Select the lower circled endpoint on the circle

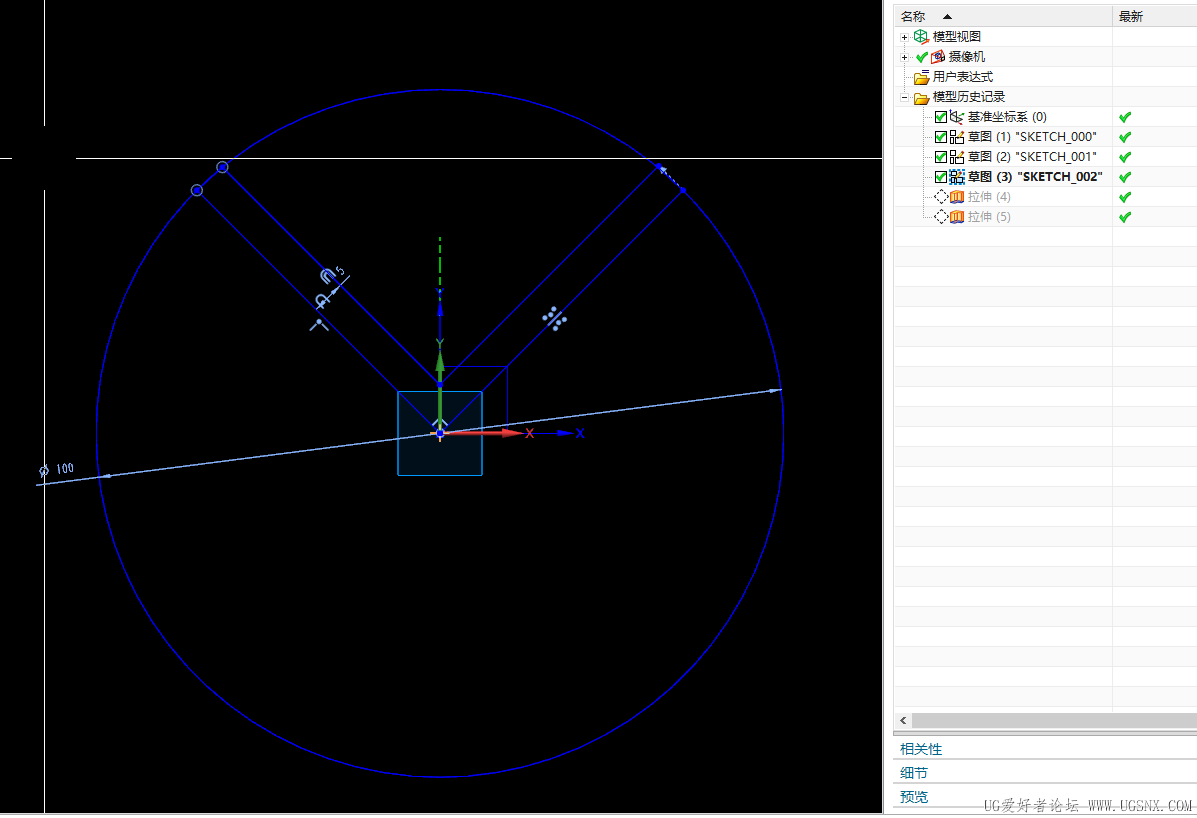click(x=197, y=190)
